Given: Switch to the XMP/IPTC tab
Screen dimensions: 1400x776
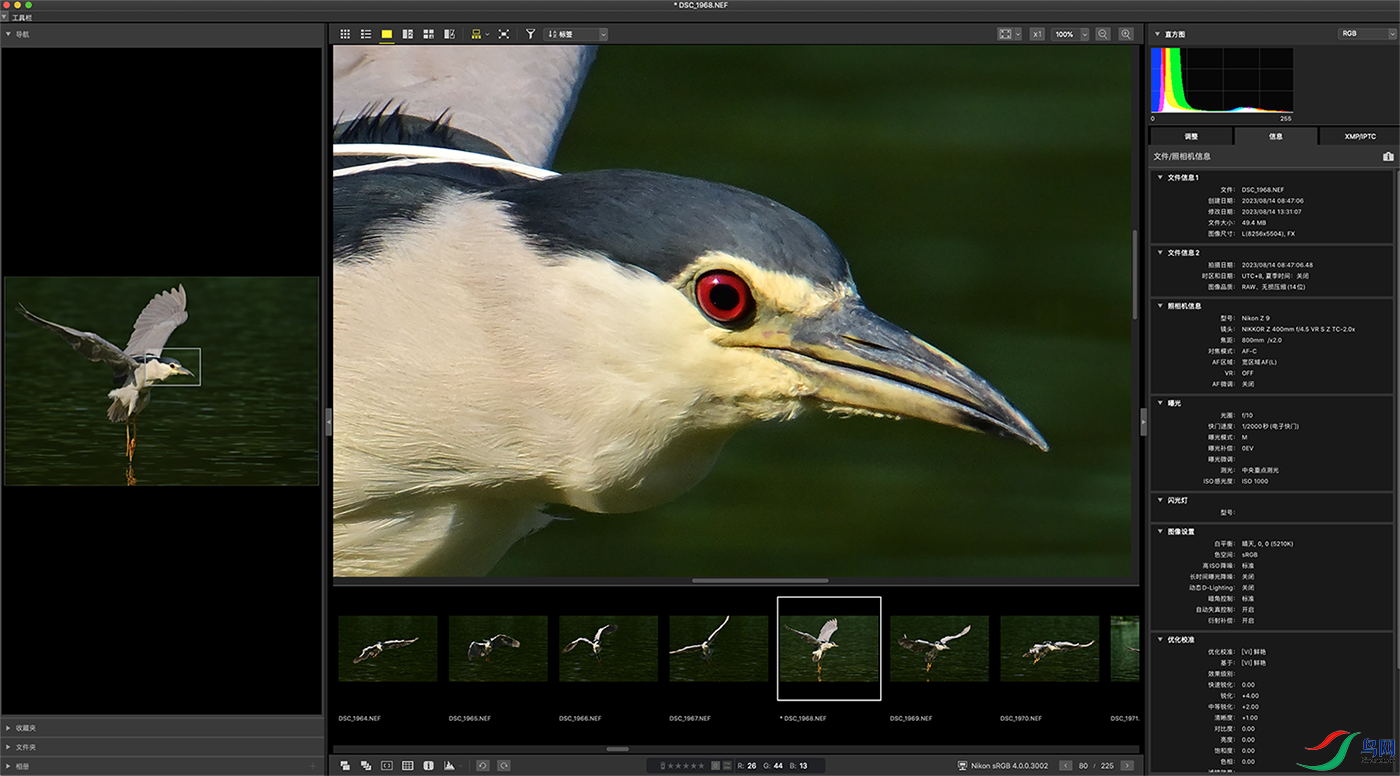Looking at the screenshot, I should pos(1359,136).
